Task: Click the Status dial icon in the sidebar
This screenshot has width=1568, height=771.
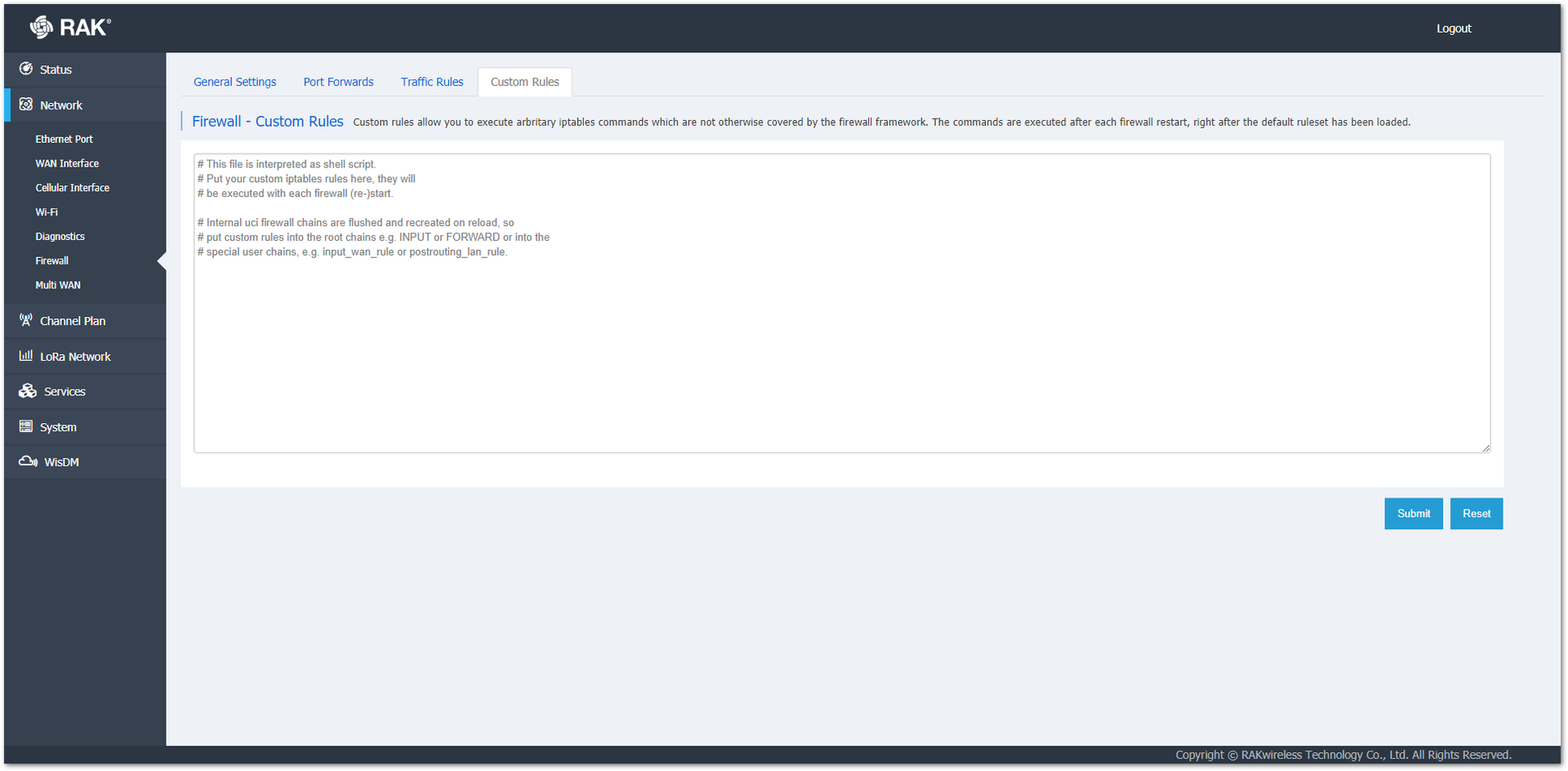Action: pos(26,69)
